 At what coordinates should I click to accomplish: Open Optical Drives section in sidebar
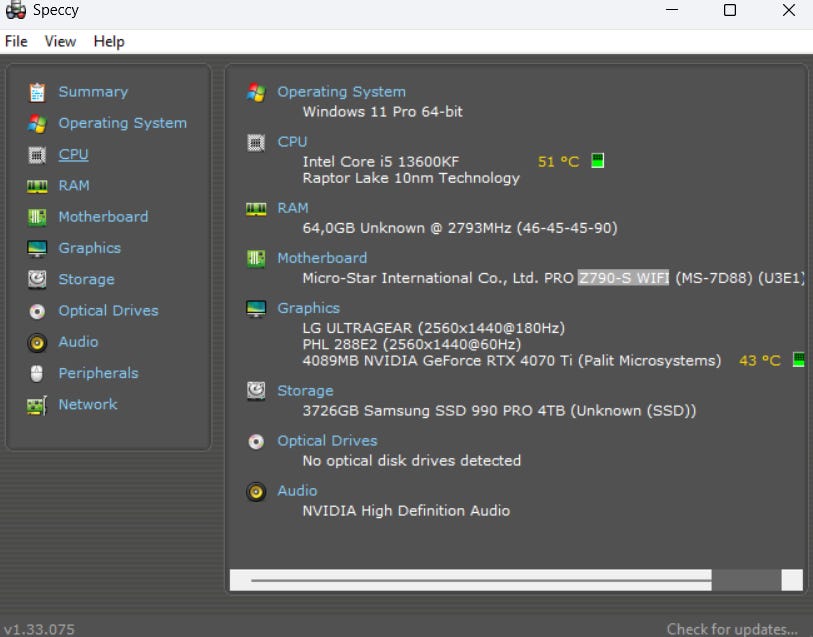tap(108, 310)
